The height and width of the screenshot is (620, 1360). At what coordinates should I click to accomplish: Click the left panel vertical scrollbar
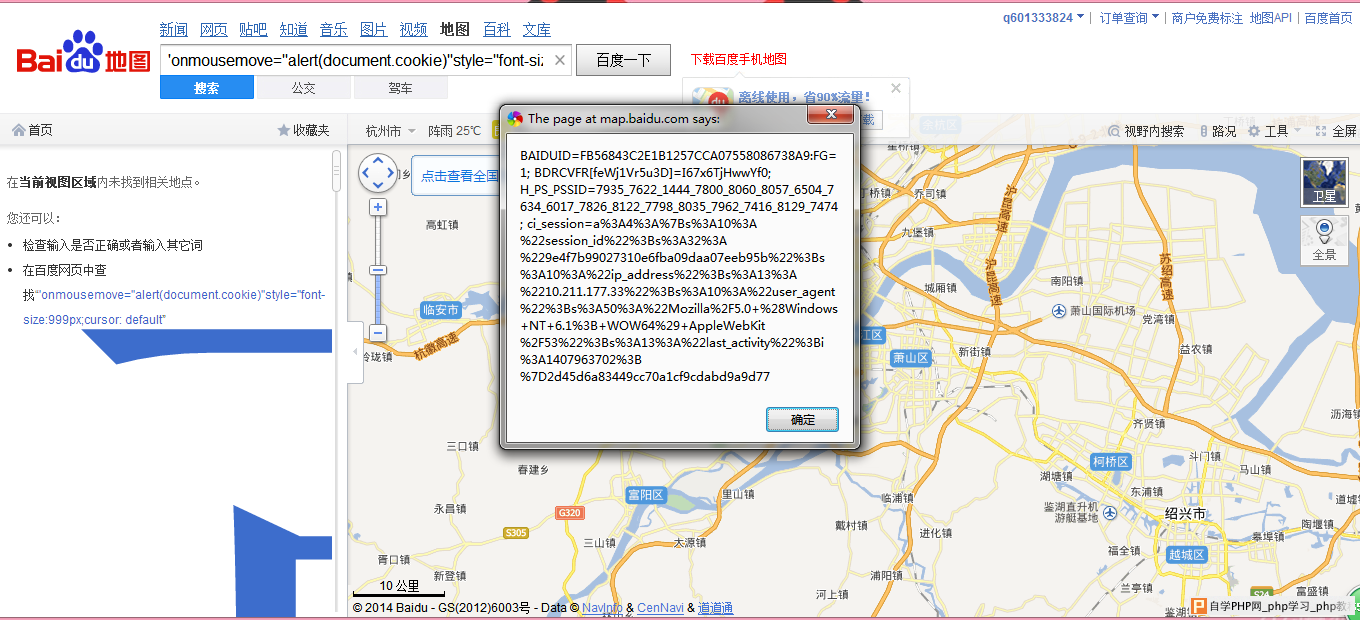336,171
